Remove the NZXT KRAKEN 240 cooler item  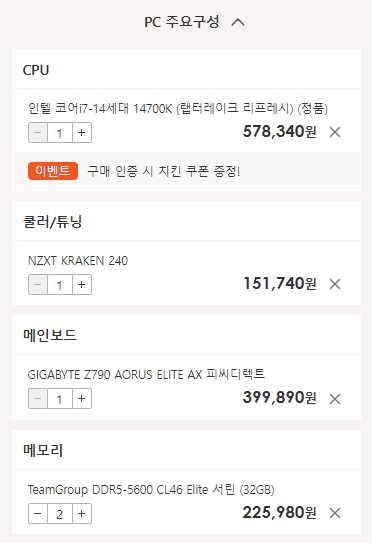click(x=335, y=284)
